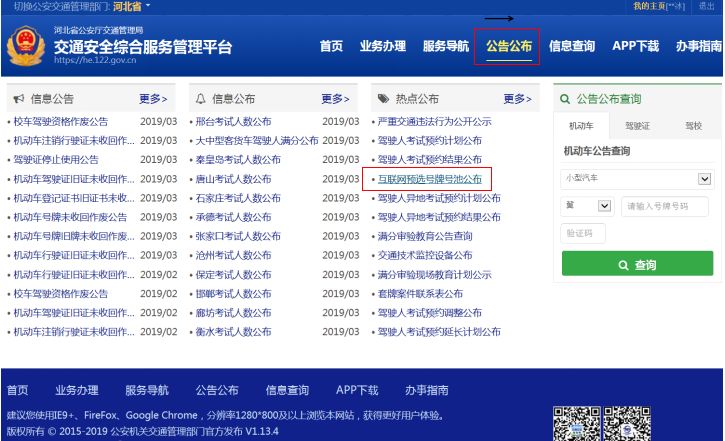The width and height of the screenshot is (725, 441).
Task: Expand the 河北省 department switch dropdown
Action: point(132,6)
